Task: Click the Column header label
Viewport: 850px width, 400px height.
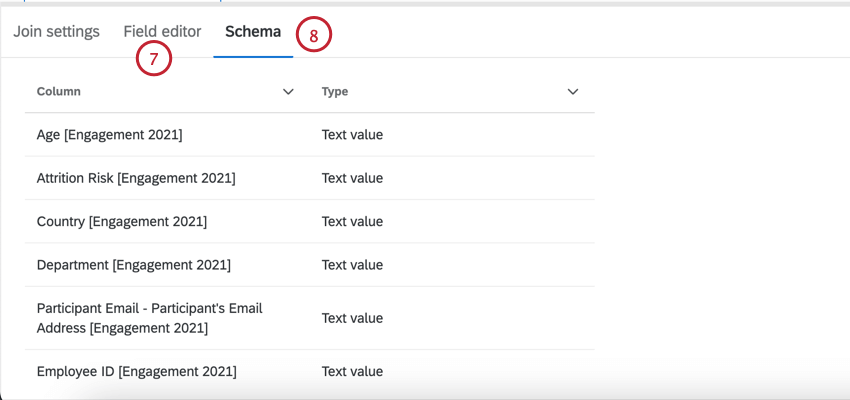Action: tap(59, 92)
